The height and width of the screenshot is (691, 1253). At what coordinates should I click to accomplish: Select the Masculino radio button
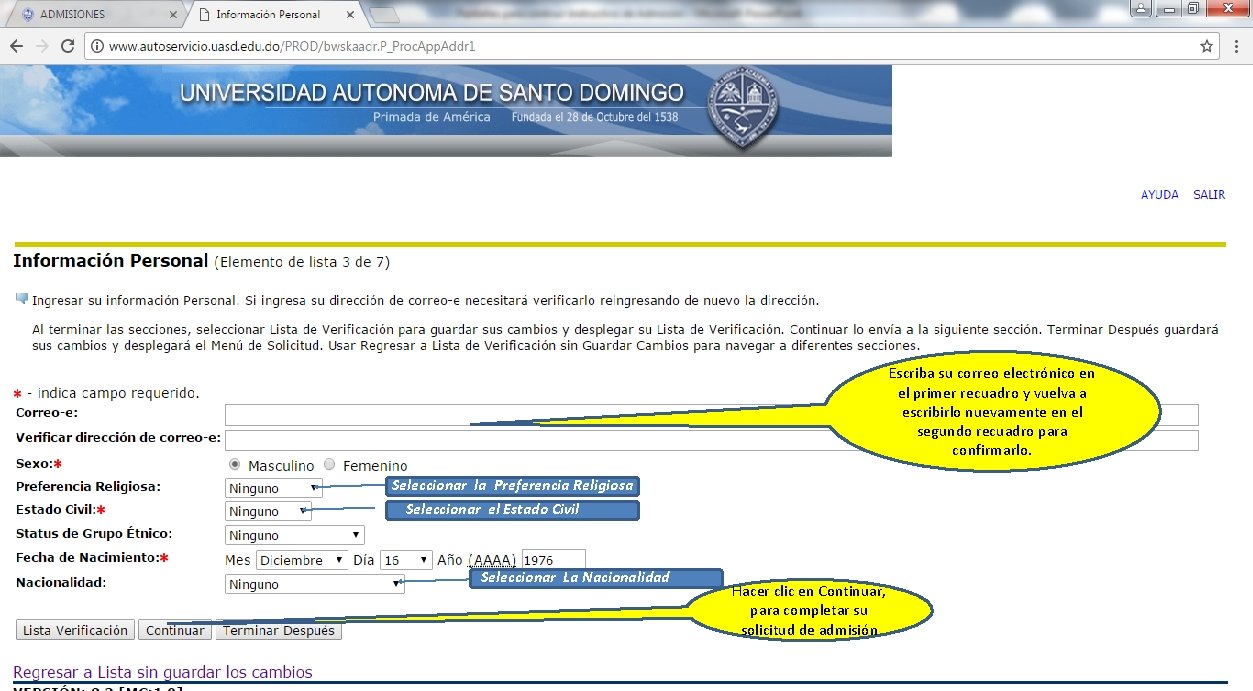coord(235,465)
